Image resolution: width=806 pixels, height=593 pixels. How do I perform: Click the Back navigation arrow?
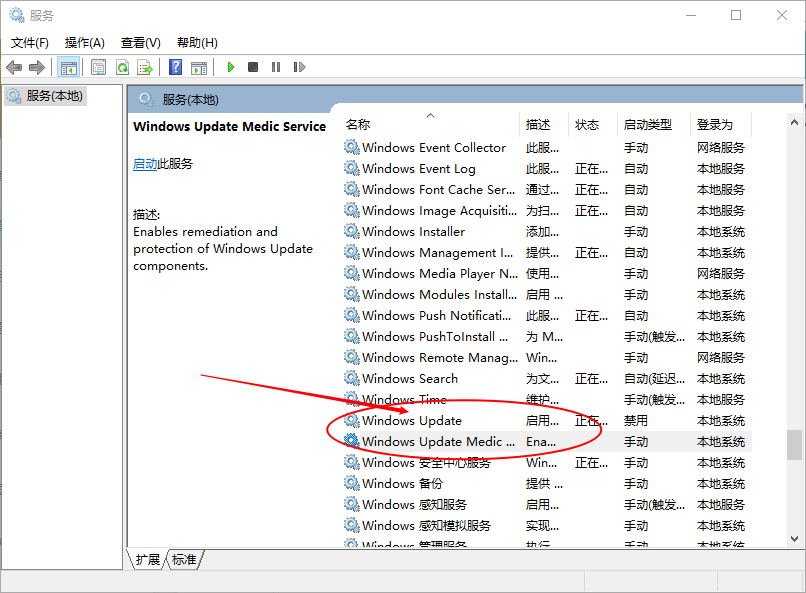(14, 67)
